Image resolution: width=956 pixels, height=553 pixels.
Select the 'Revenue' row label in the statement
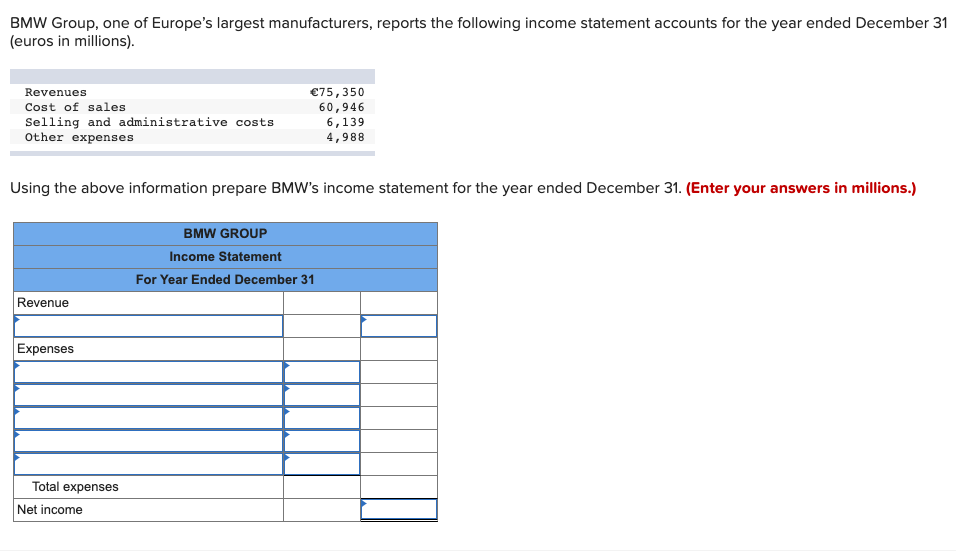coord(43,303)
